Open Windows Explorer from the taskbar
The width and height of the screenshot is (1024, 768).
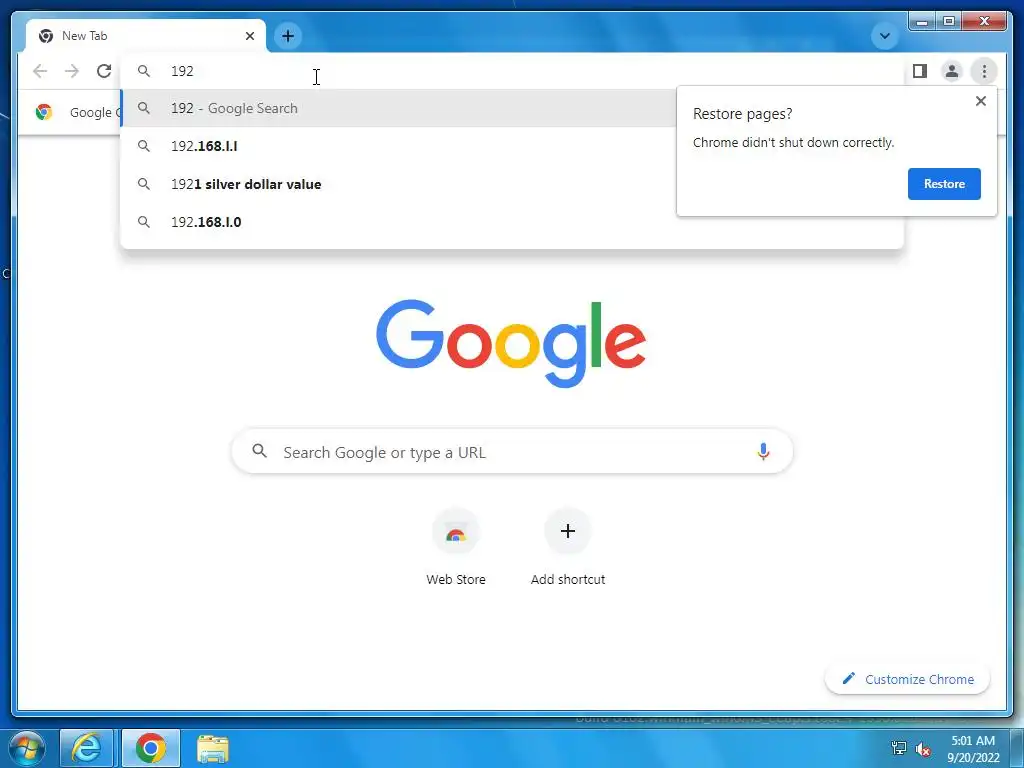coord(213,749)
